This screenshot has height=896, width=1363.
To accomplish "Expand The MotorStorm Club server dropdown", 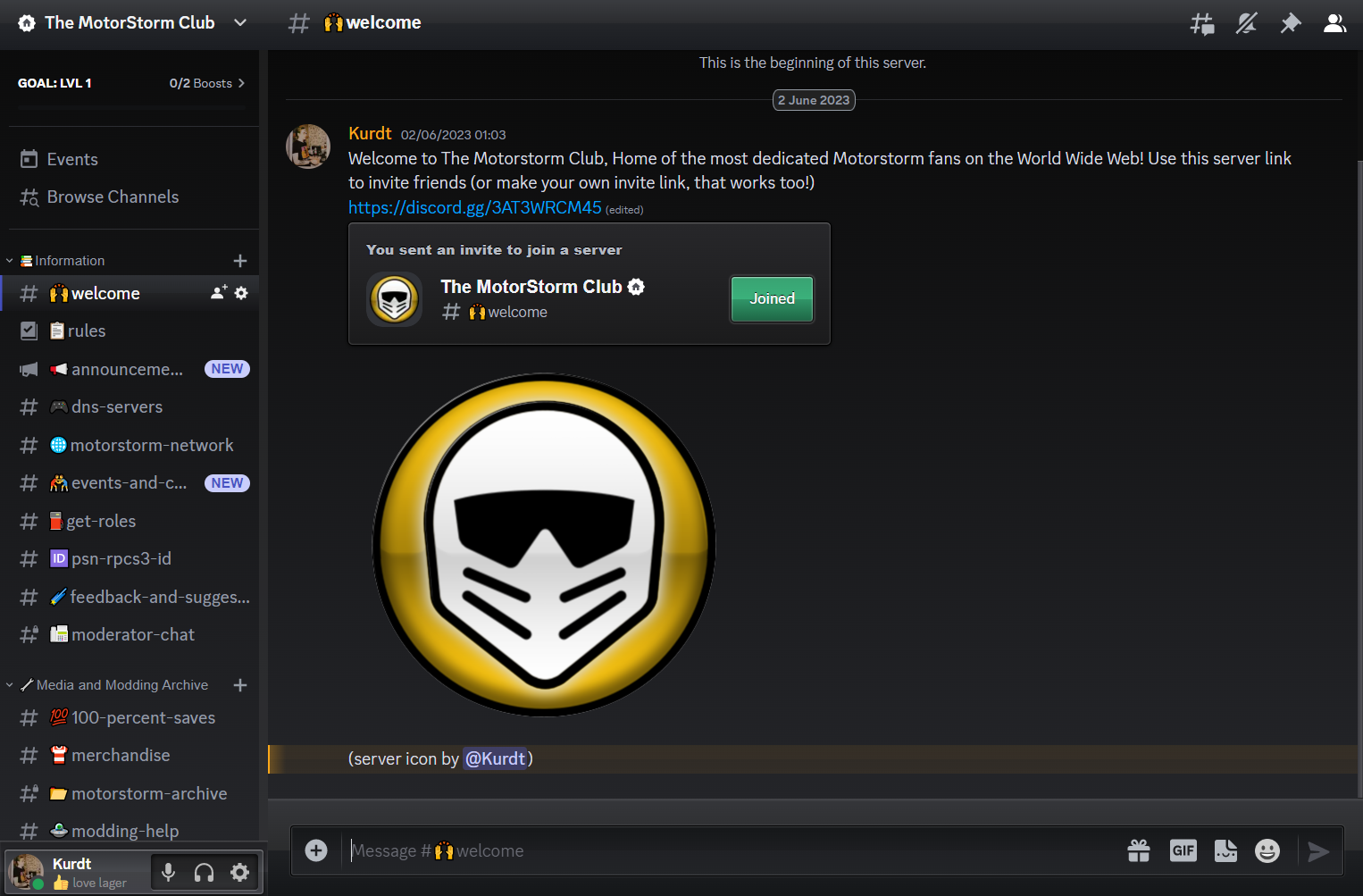I will 239,22.
